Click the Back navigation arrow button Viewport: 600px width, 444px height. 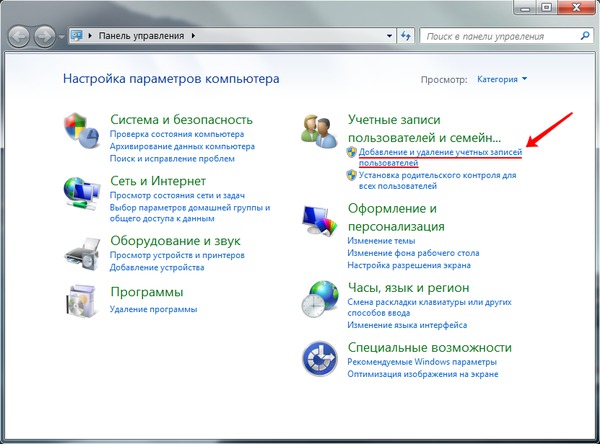19,36
